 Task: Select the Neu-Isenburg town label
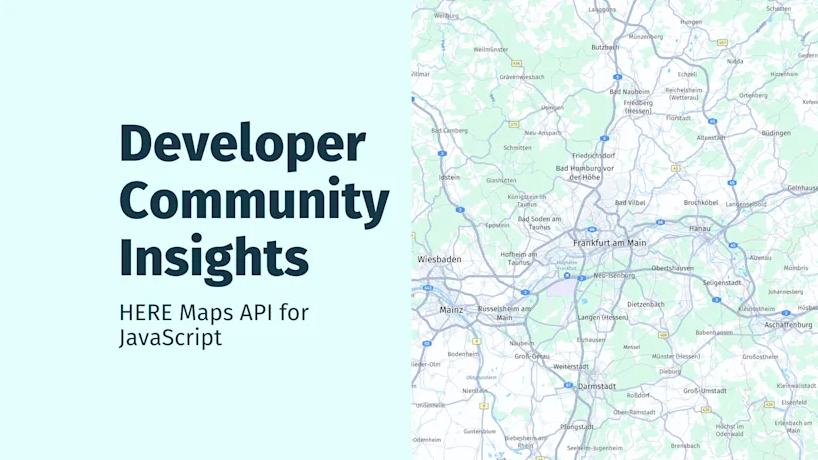click(x=614, y=275)
